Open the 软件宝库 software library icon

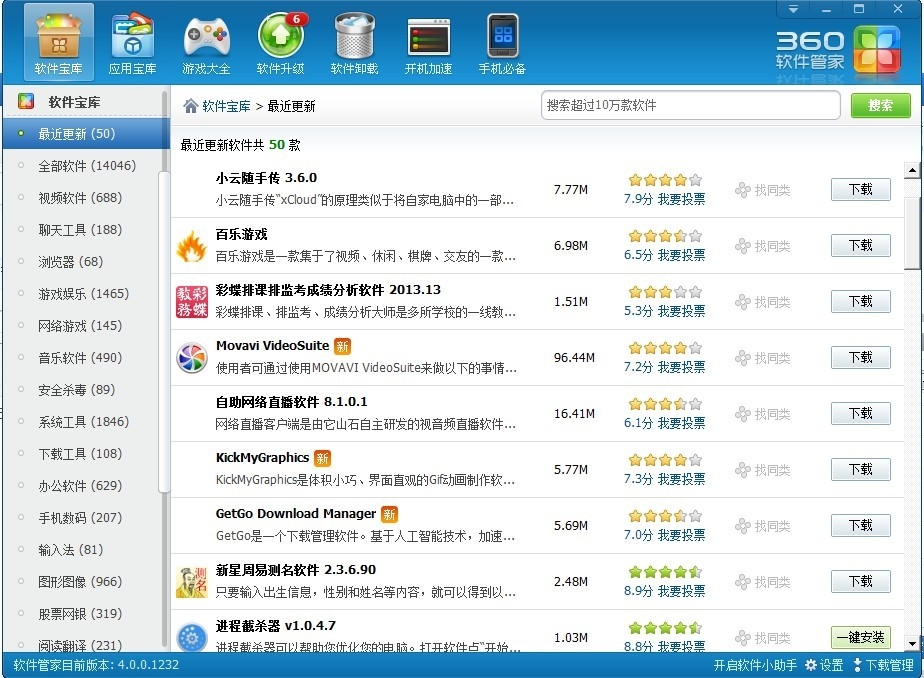58,36
